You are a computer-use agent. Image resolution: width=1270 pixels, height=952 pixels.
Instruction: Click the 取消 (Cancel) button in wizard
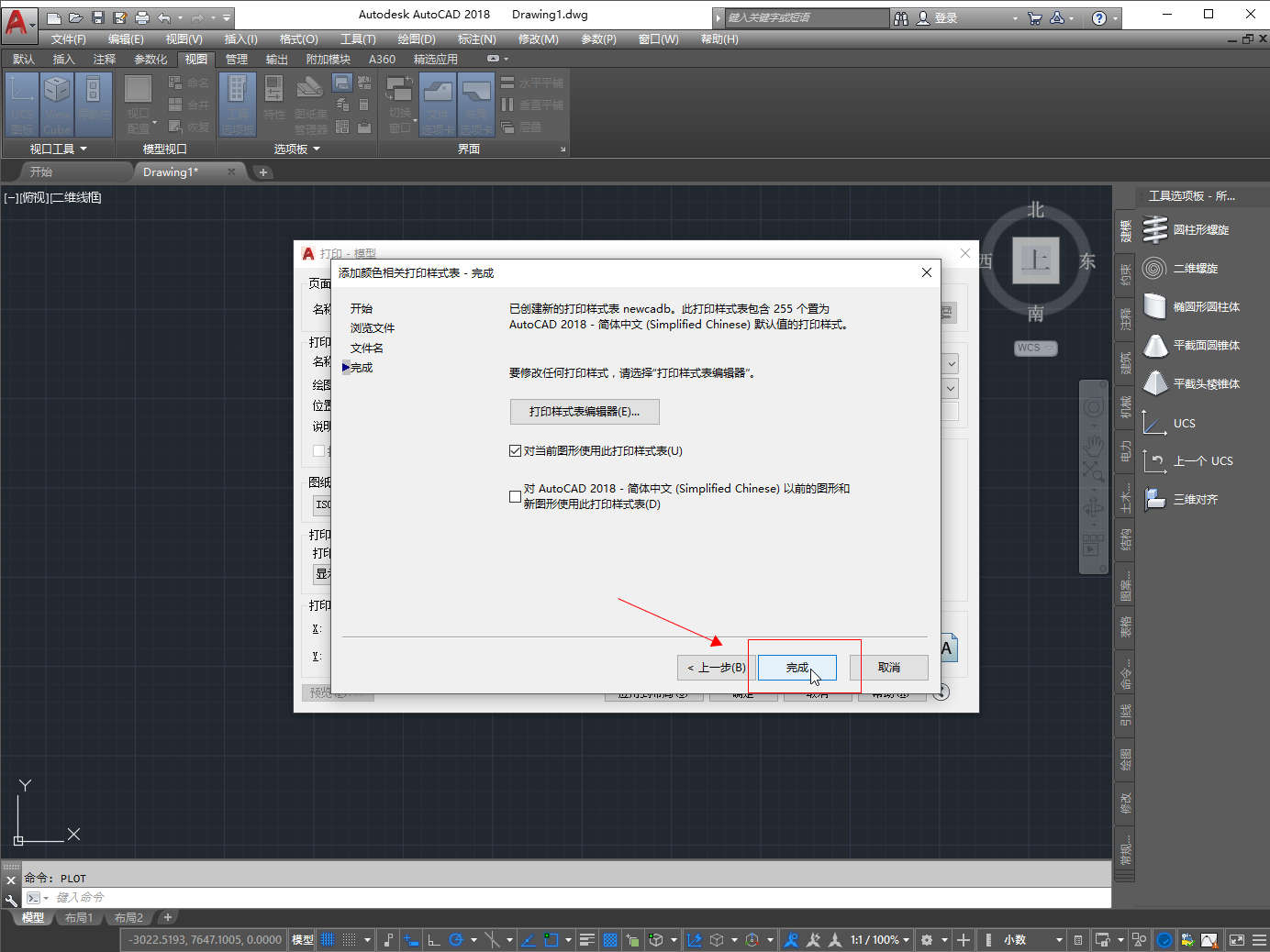click(888, 667)
